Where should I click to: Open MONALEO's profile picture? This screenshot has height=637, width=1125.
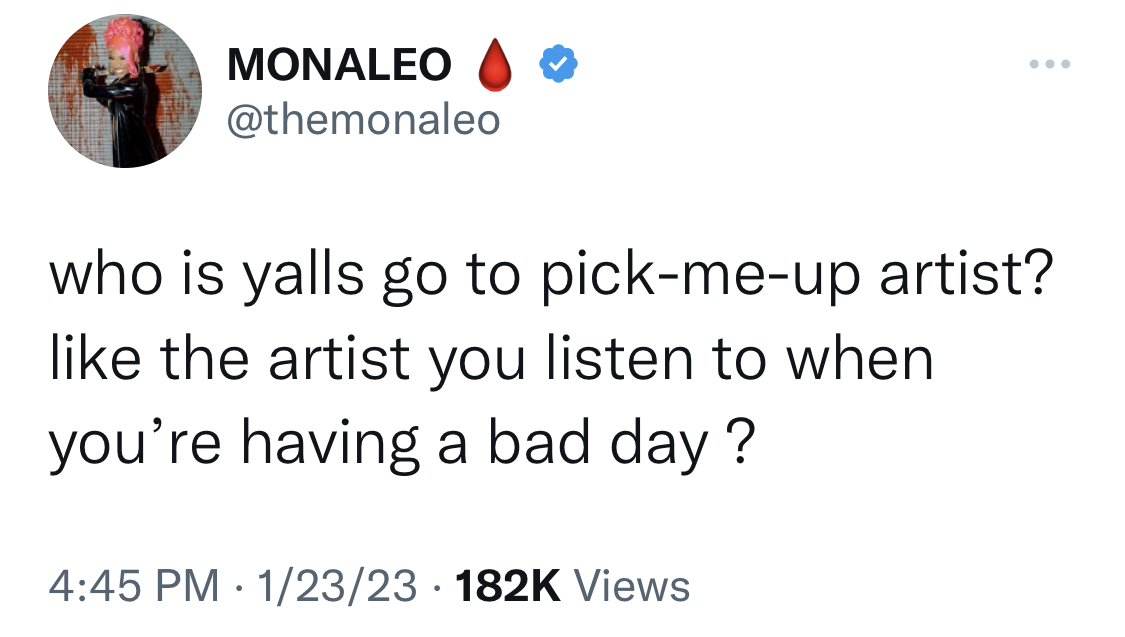(x=125, y=91)
